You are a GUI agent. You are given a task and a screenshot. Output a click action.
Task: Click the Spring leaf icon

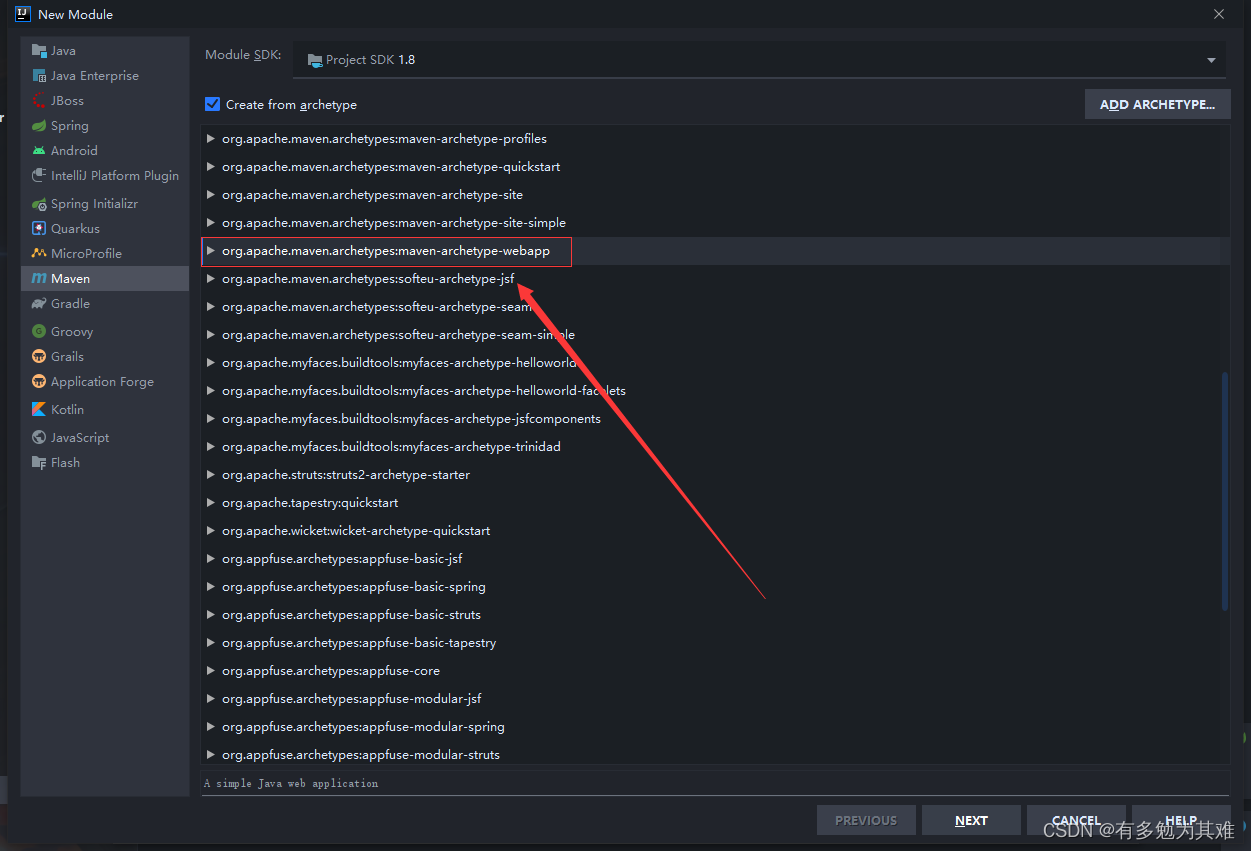[39, 126]
